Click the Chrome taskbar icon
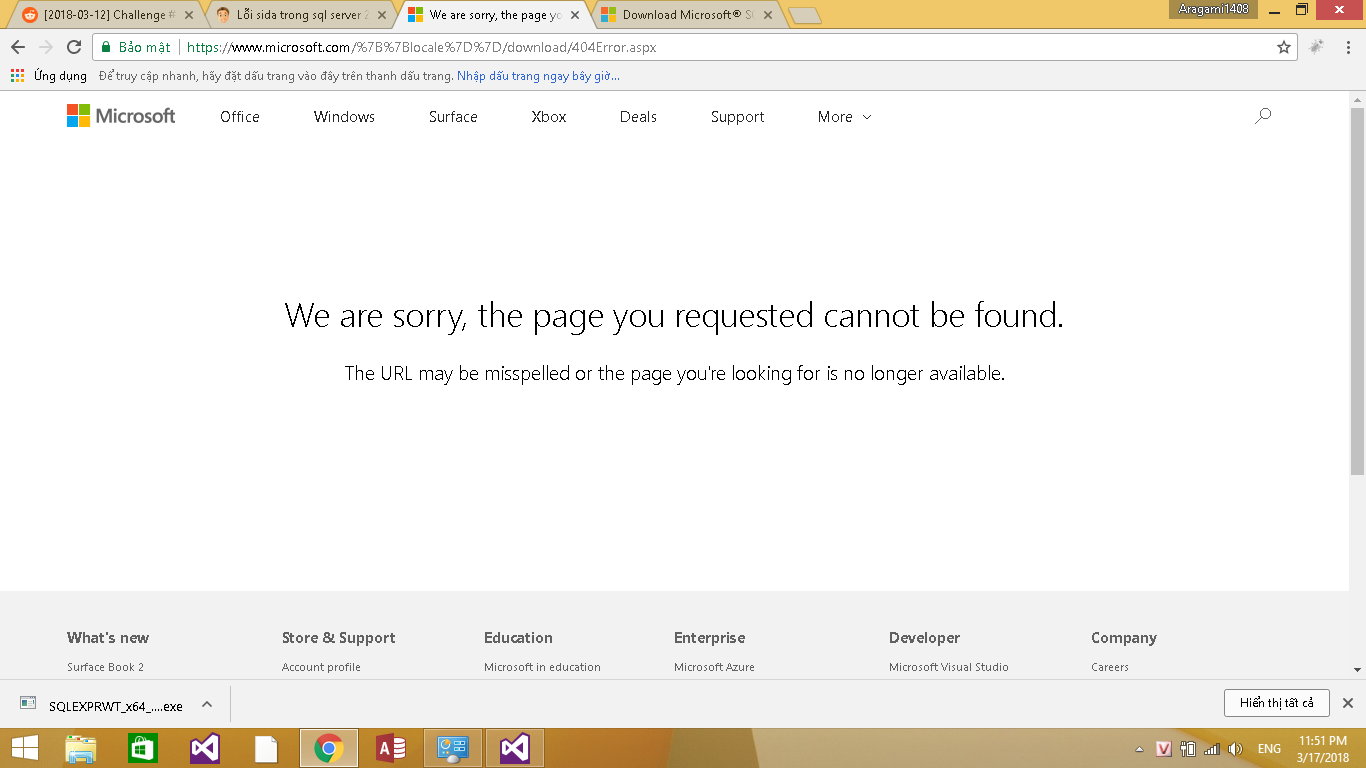This screenshot has height=768, width=1366. pyautogui.click(x=328, y=748)
